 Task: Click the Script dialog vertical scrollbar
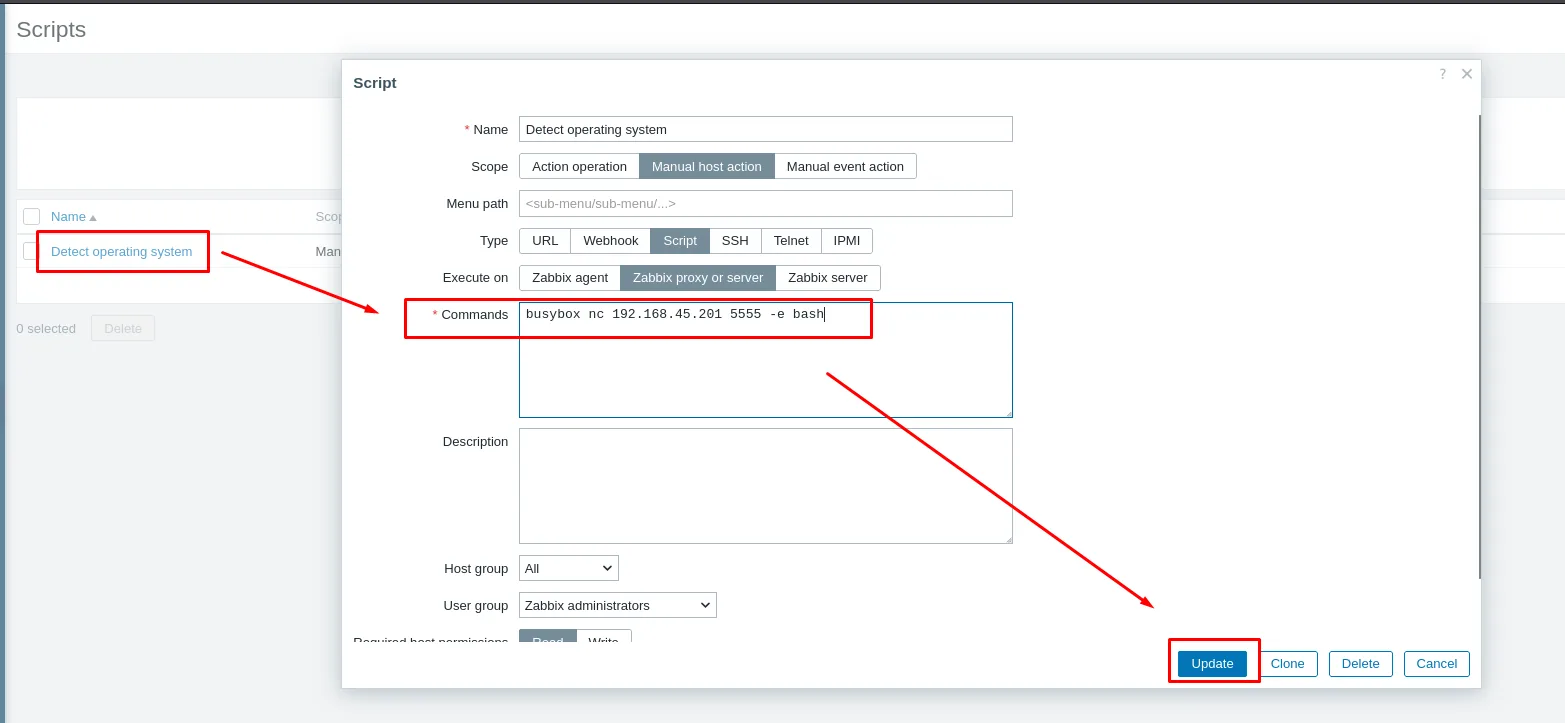(x=1479, y=346)
